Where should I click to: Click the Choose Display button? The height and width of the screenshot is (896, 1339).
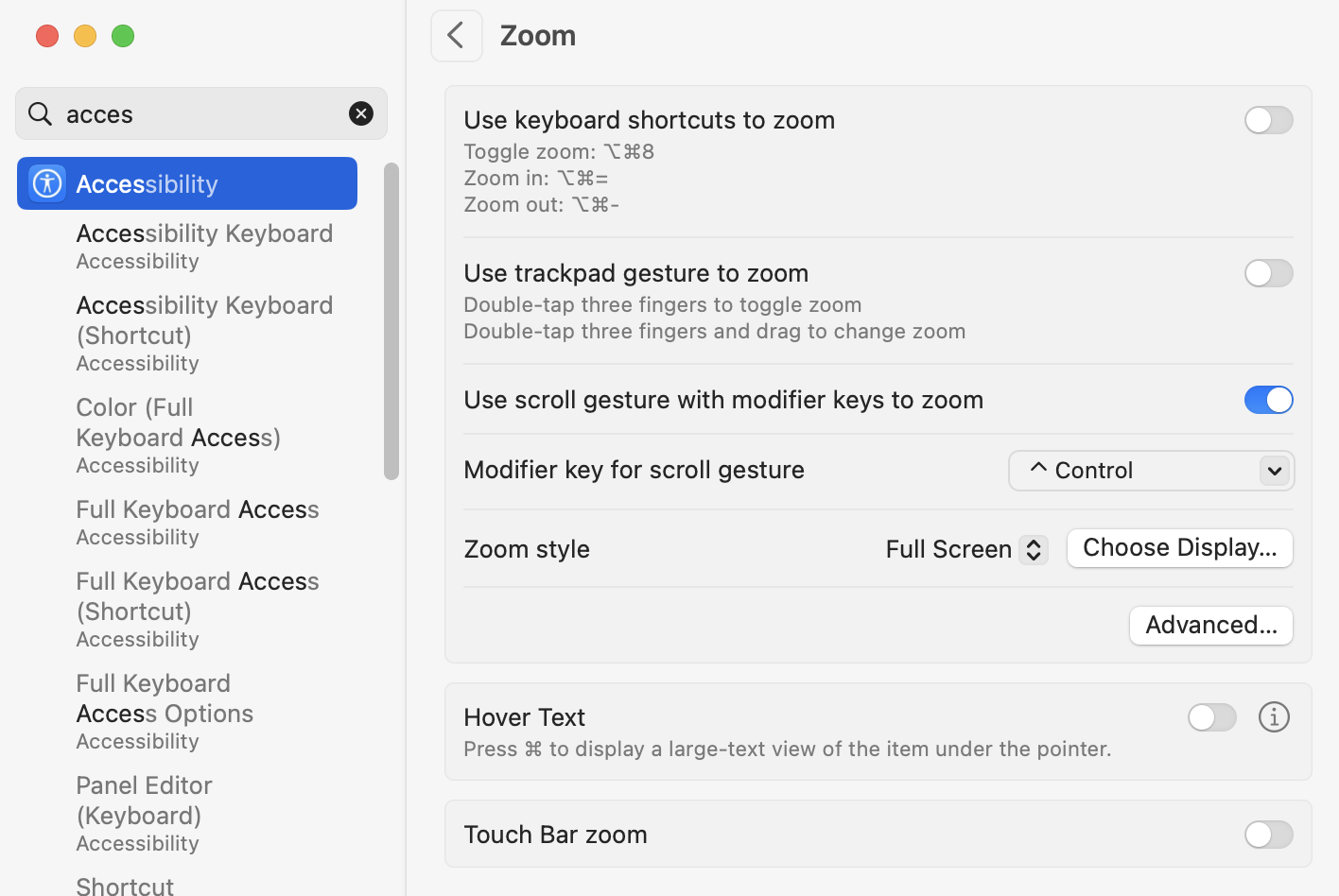coord(1179,548)
